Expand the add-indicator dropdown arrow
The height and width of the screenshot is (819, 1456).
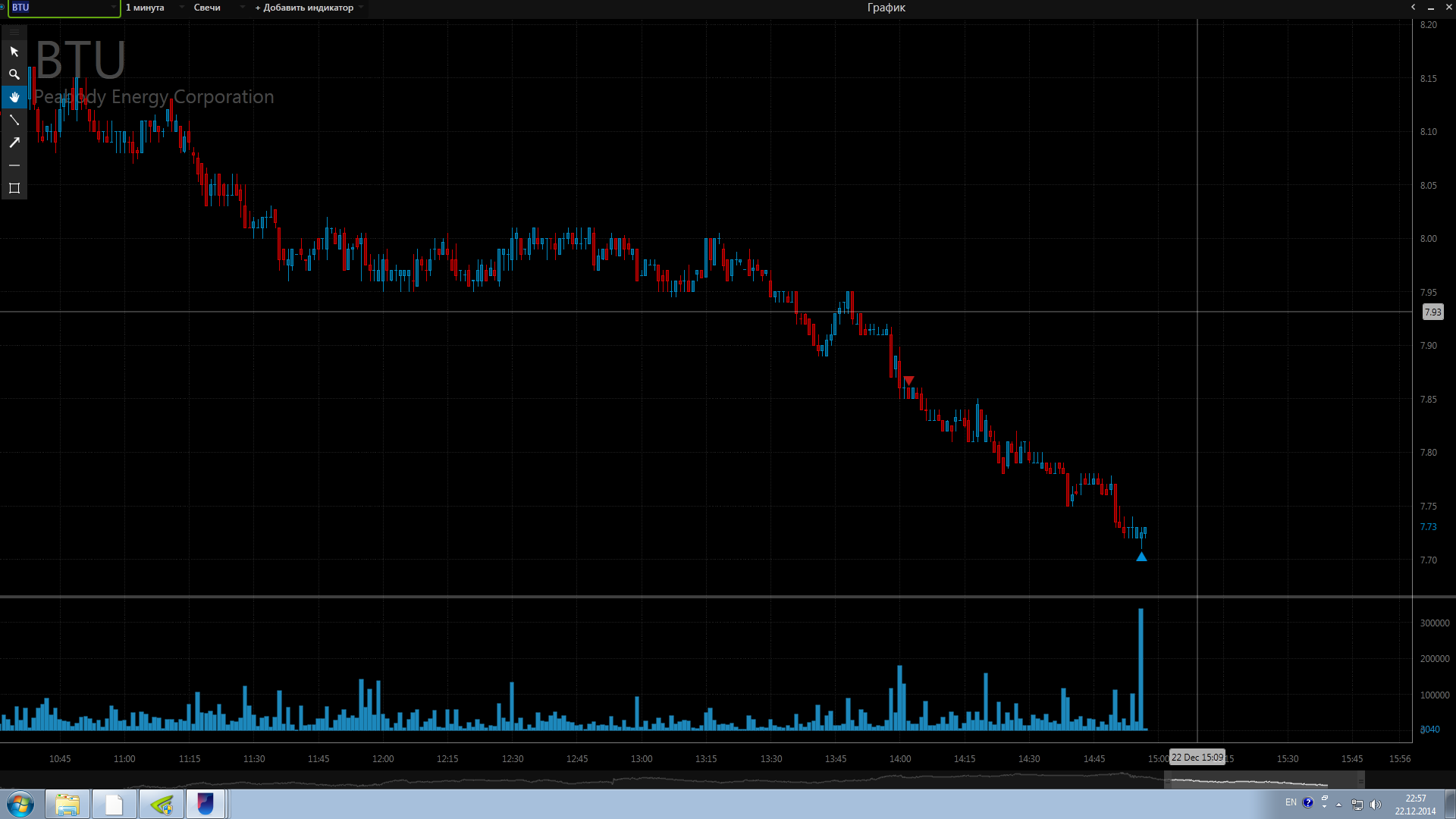click(x=361, y=8)
